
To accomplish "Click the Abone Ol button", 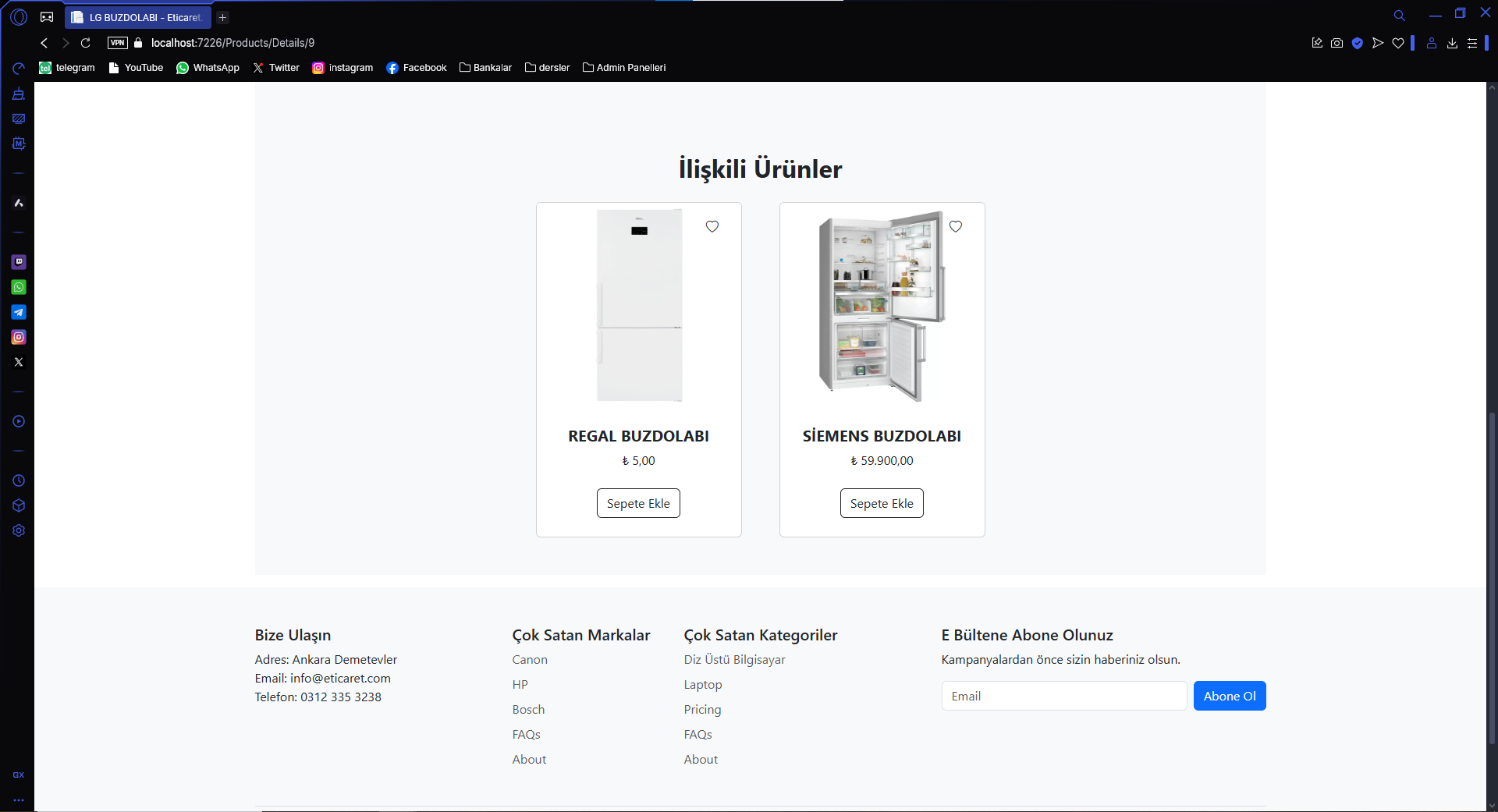I will [1229, 696].
